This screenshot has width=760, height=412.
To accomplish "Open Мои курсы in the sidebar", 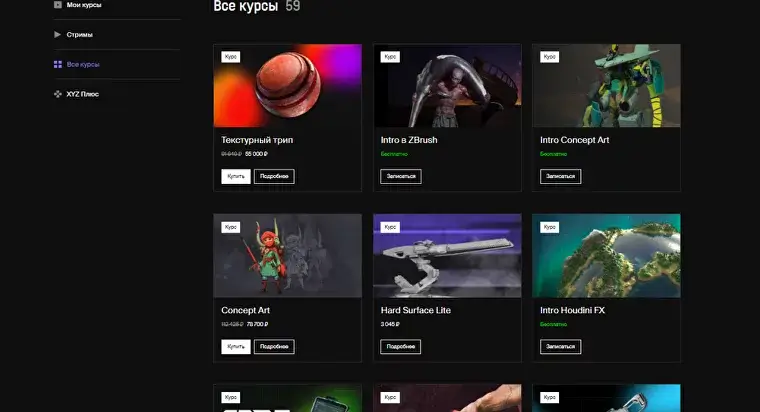I will pos(84,5).
